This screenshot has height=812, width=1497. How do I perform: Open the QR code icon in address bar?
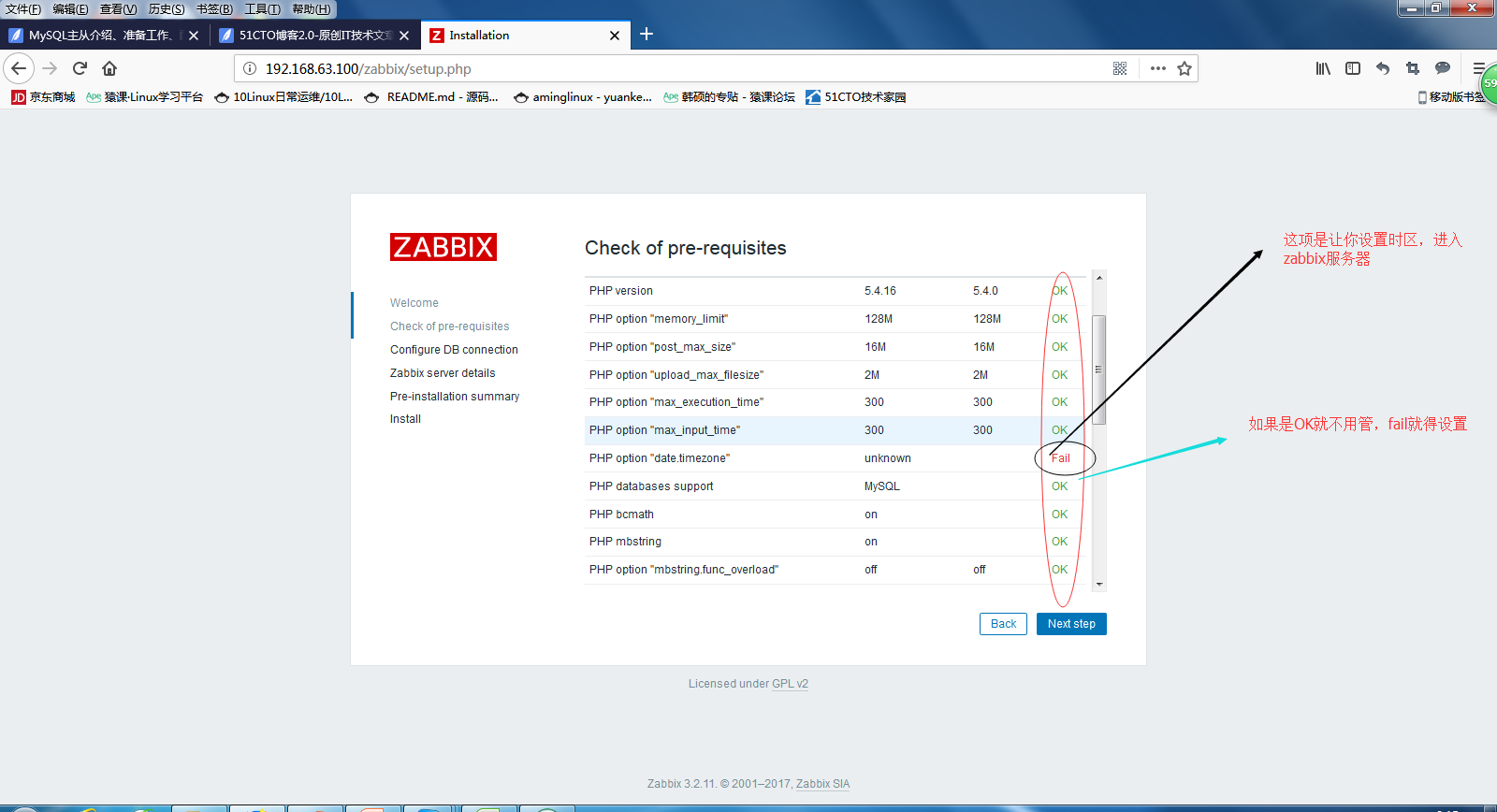[1120, 68]
